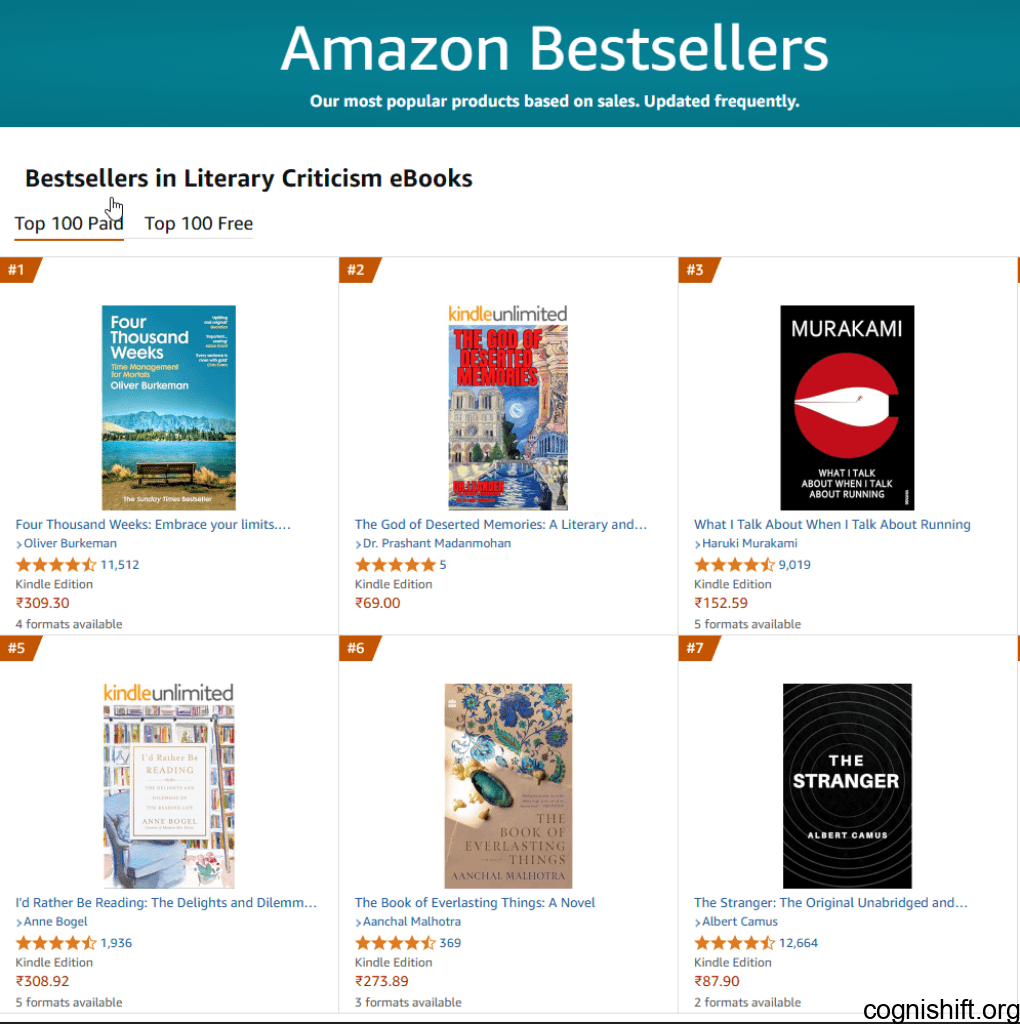Open author Oliver Burkeman's page

click(x=70, y=544)
